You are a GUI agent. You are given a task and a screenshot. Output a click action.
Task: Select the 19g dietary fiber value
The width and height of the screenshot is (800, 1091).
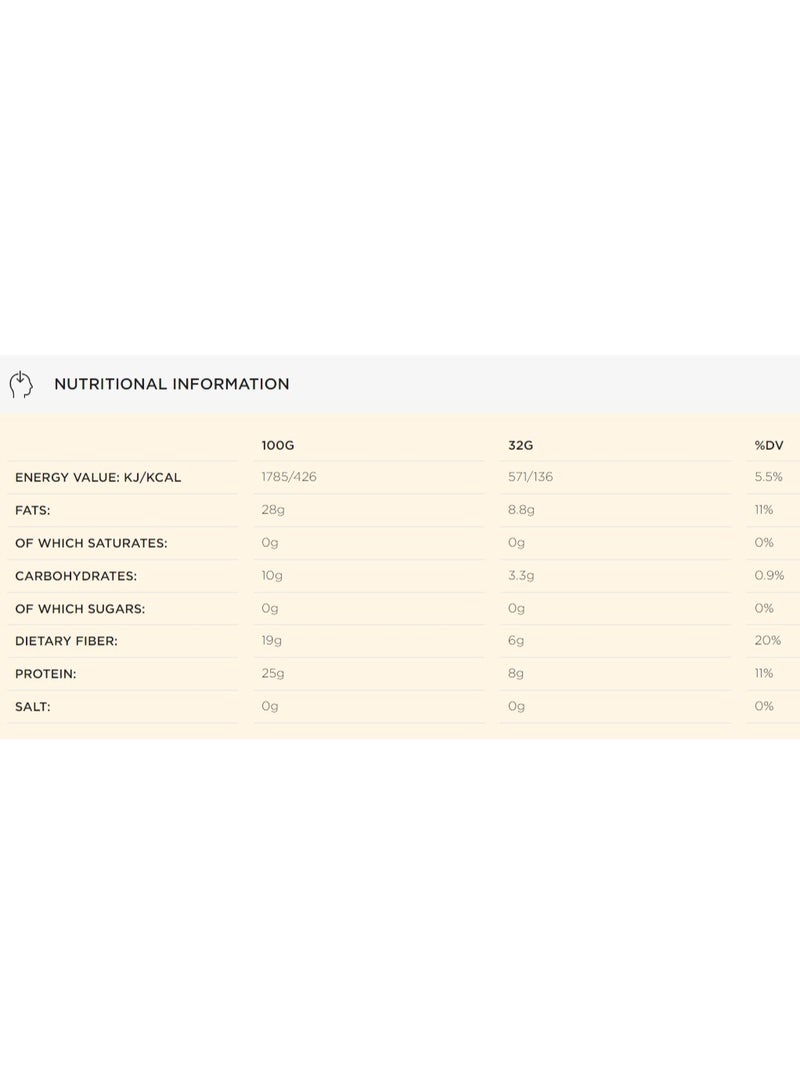pos(272,641)
